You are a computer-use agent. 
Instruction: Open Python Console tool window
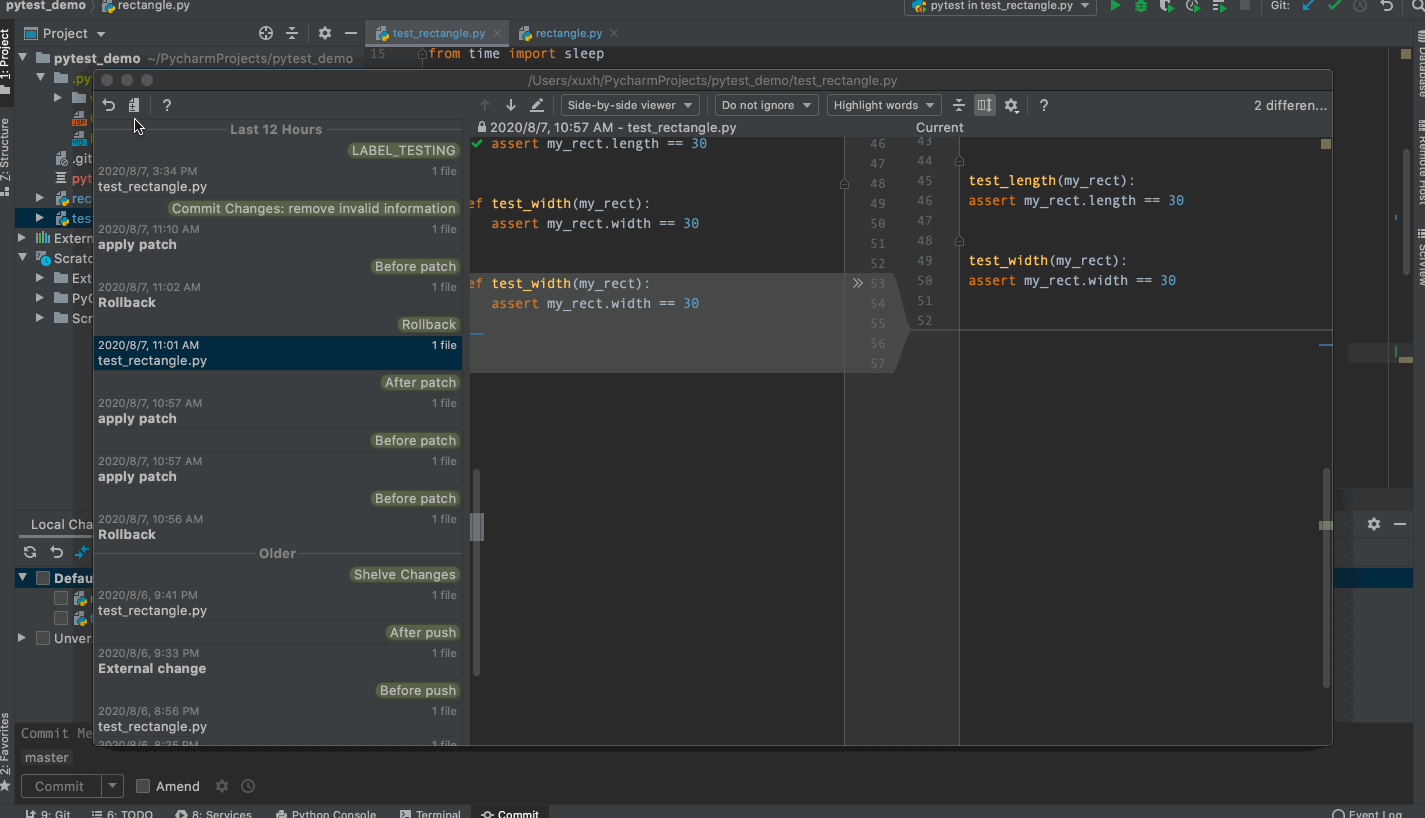[x=326, y=813]
